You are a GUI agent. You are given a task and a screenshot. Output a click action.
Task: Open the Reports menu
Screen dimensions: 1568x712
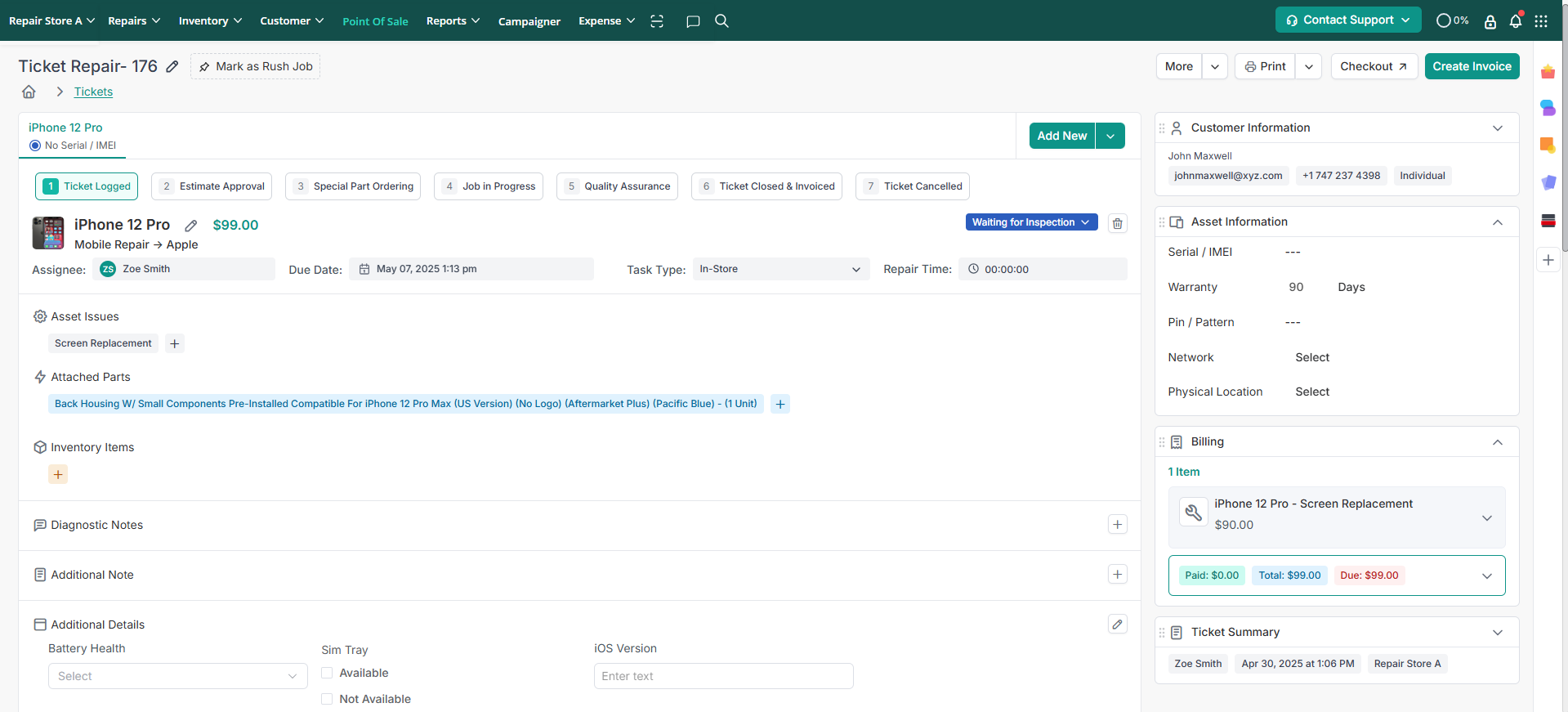click(x=453, y=20)
